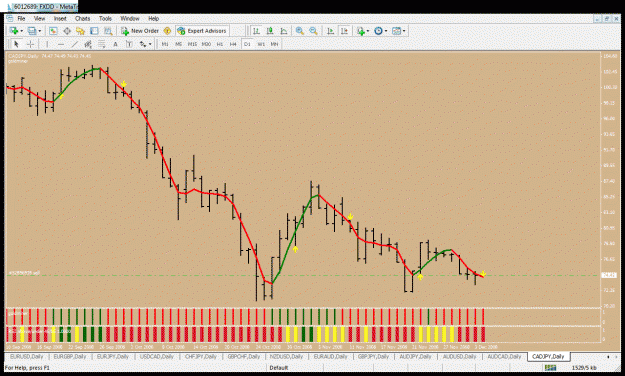
Task: Select the D1 daily timeframe button
Action: click(x=247, y=44)
